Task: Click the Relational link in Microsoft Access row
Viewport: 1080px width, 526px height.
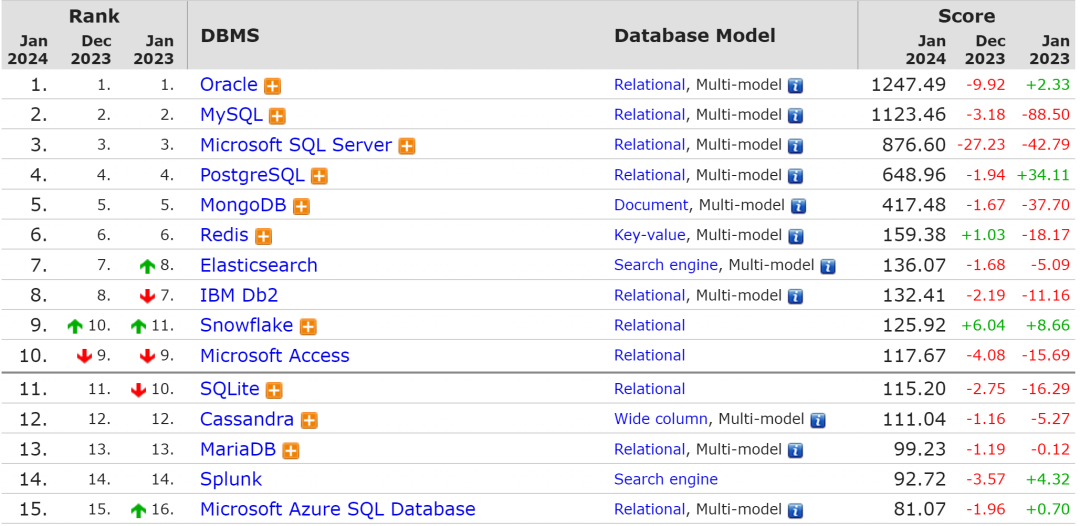Action: (650, 355)
